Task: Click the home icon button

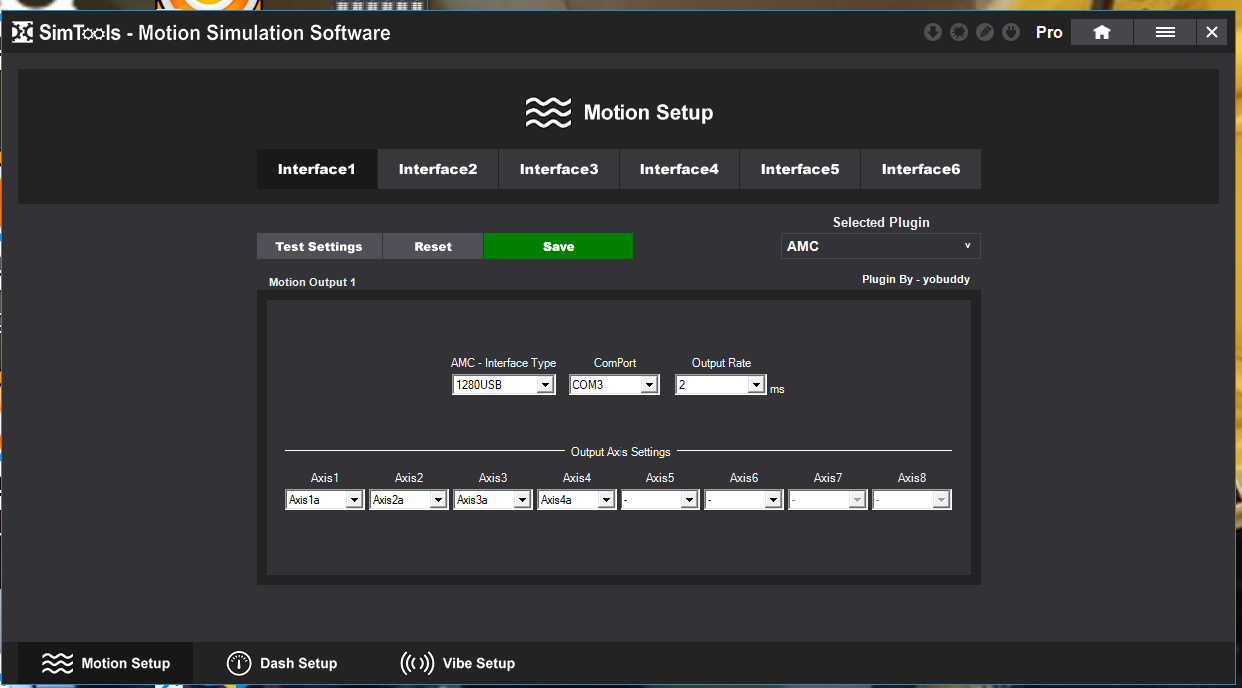Action: pyautogui.click(x=1102, y=32)
